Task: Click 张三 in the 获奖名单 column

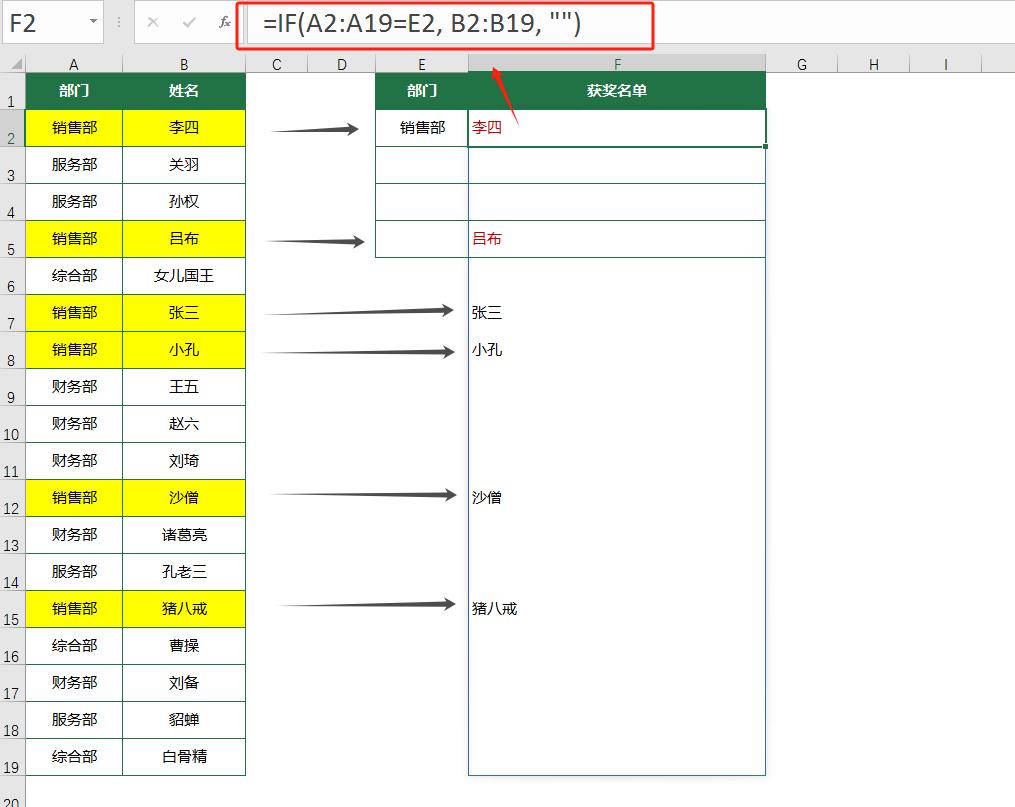Action: coord(487,313)
